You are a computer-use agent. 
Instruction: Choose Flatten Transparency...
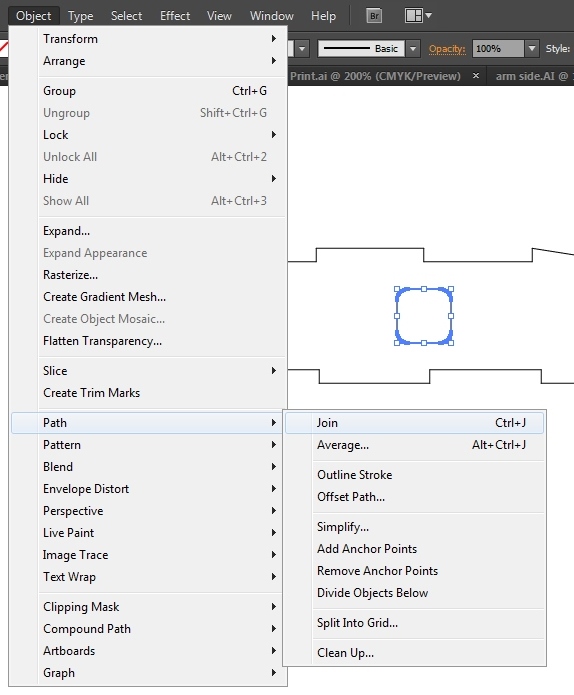(x=148, y=341)
